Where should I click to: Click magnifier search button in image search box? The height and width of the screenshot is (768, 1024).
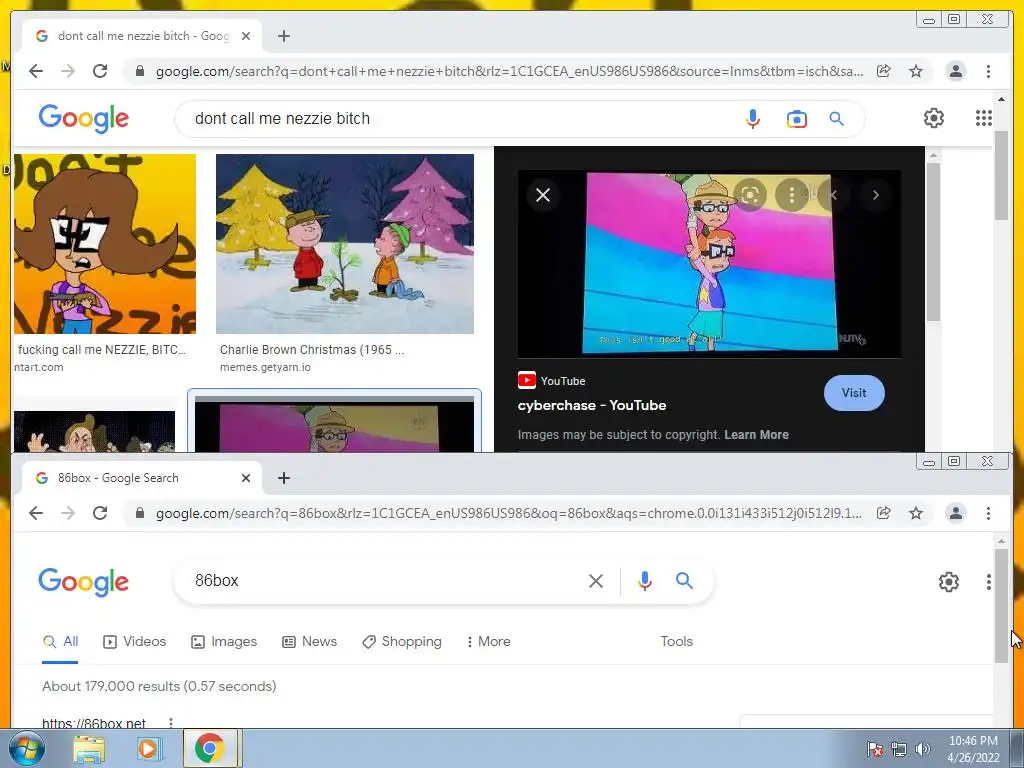coord(837,119)
